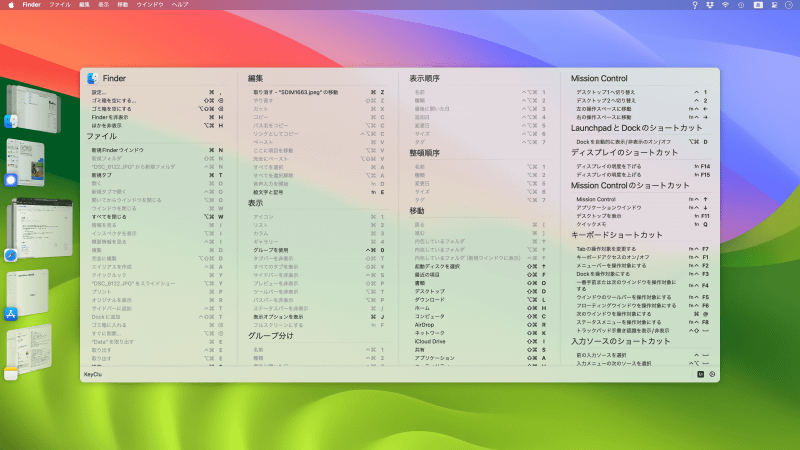Click the ホーム shortcut row

480,308
